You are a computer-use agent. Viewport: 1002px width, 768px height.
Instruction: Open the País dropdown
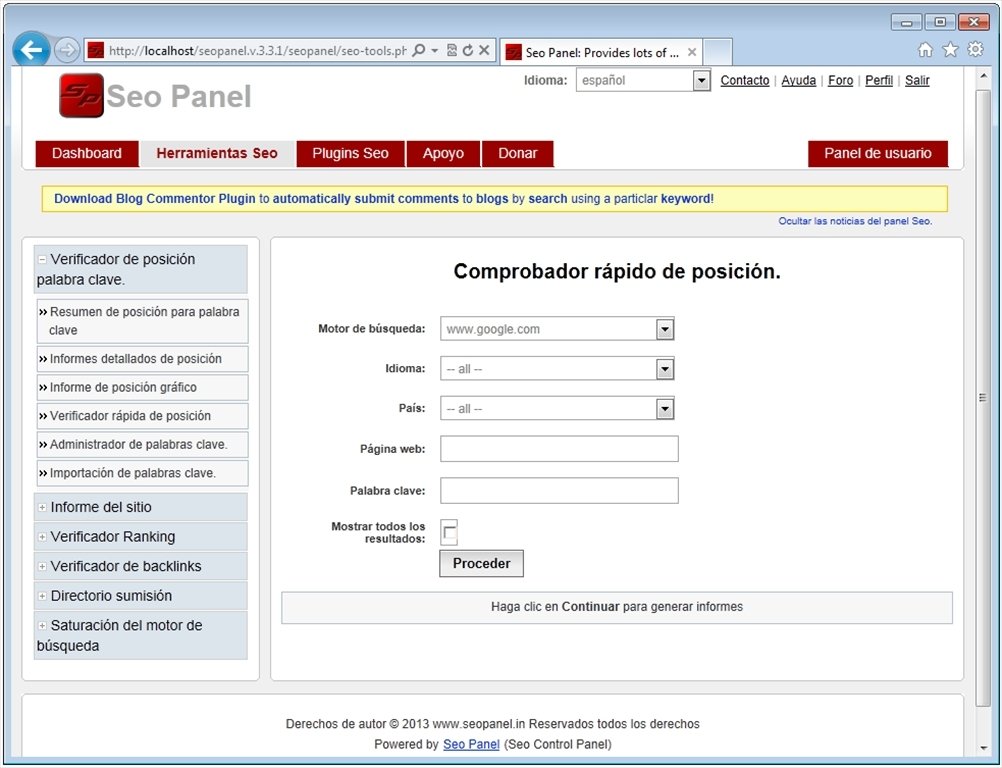coord(557,408)
